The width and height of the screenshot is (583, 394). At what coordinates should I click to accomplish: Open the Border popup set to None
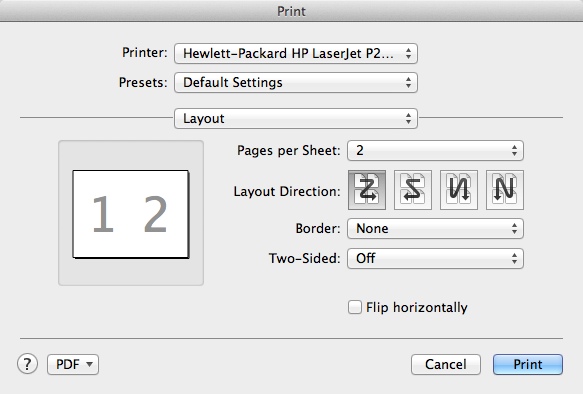(435, 228)
